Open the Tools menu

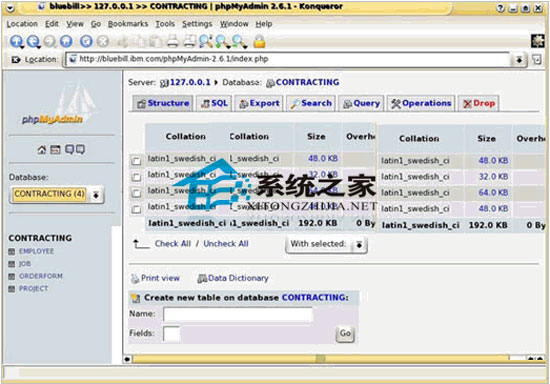165,24
